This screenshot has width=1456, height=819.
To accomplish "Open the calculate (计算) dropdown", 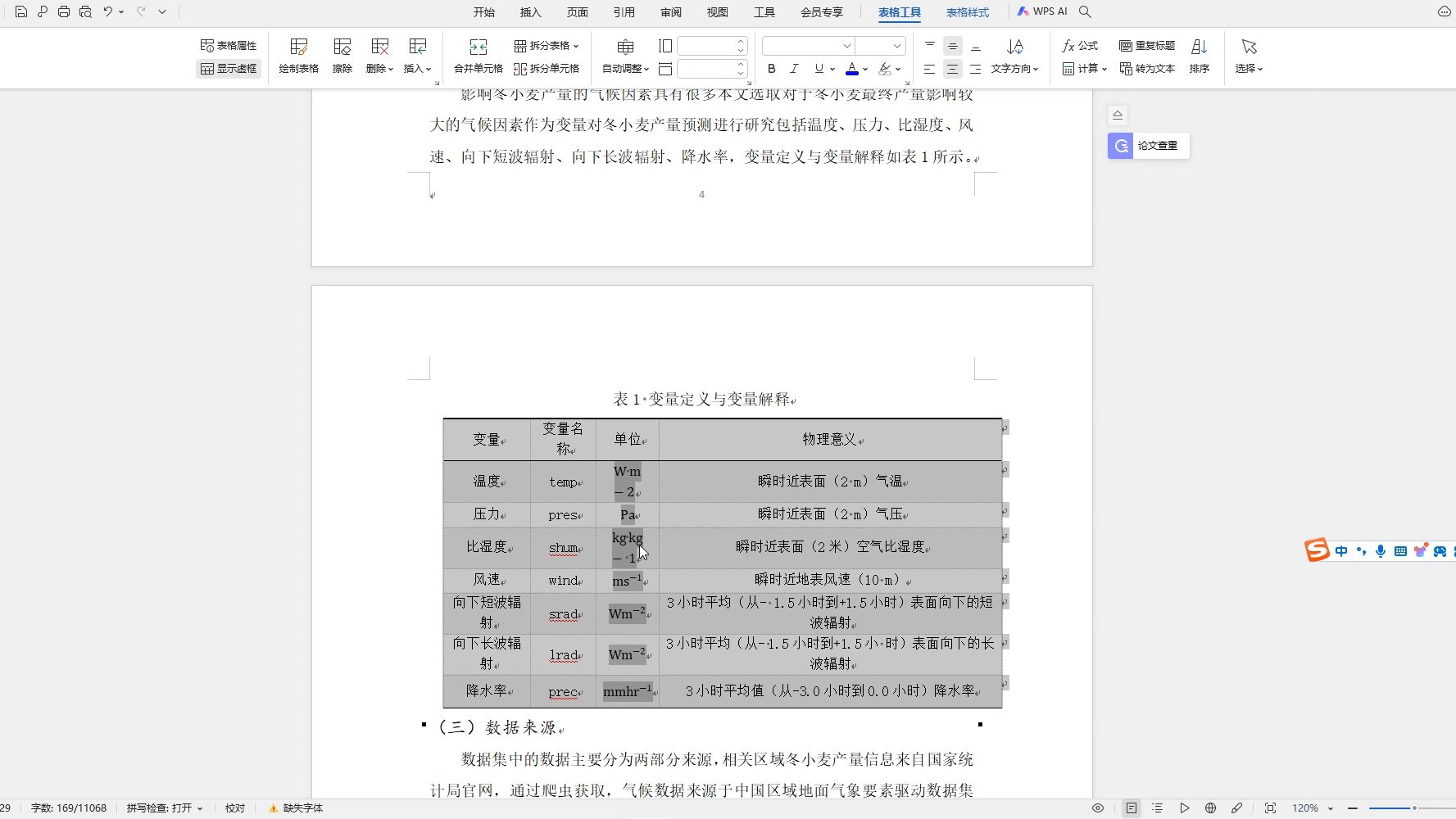I will 1085,69.
